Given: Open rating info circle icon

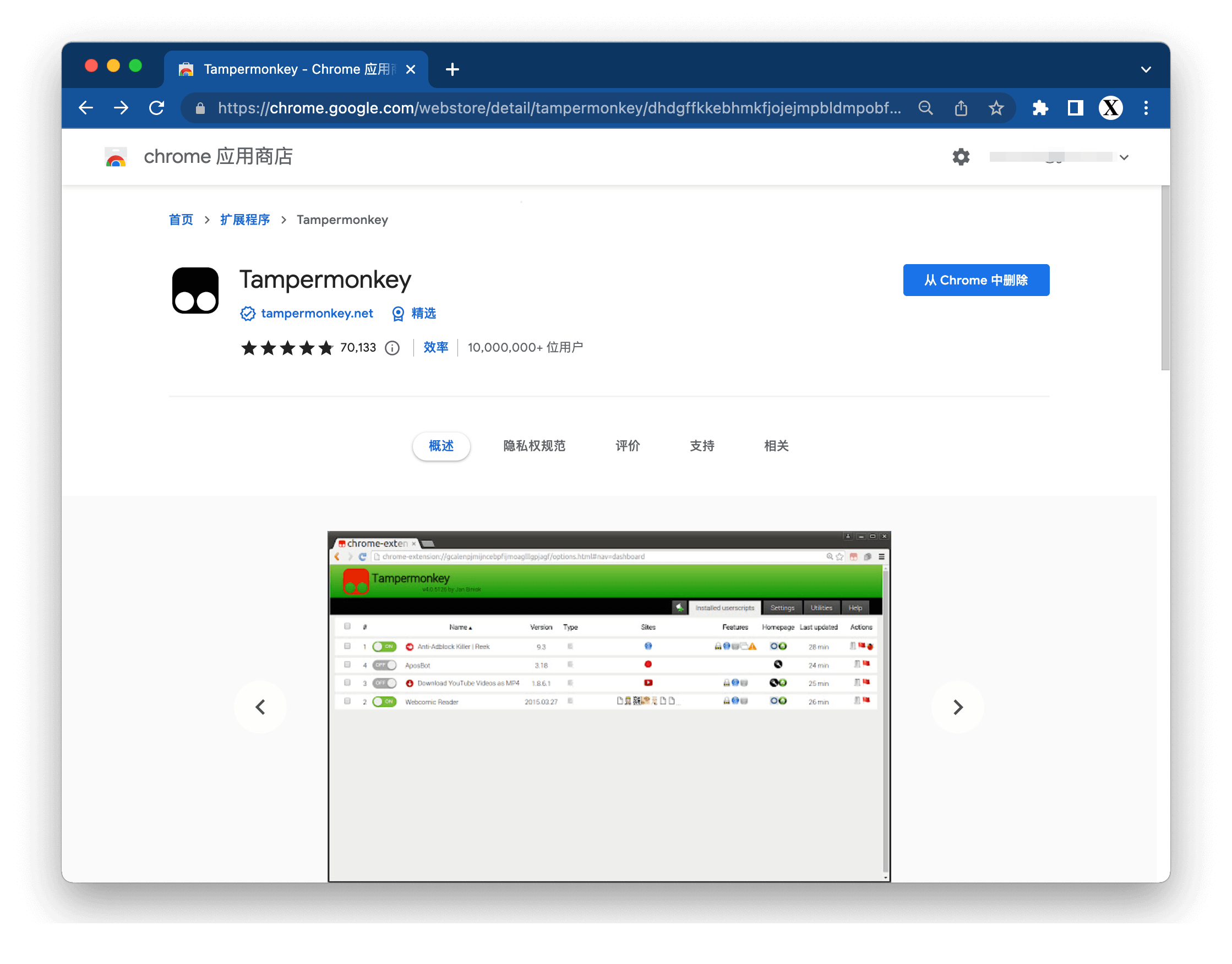Looking at the screenshot, I should coord(392,348).
